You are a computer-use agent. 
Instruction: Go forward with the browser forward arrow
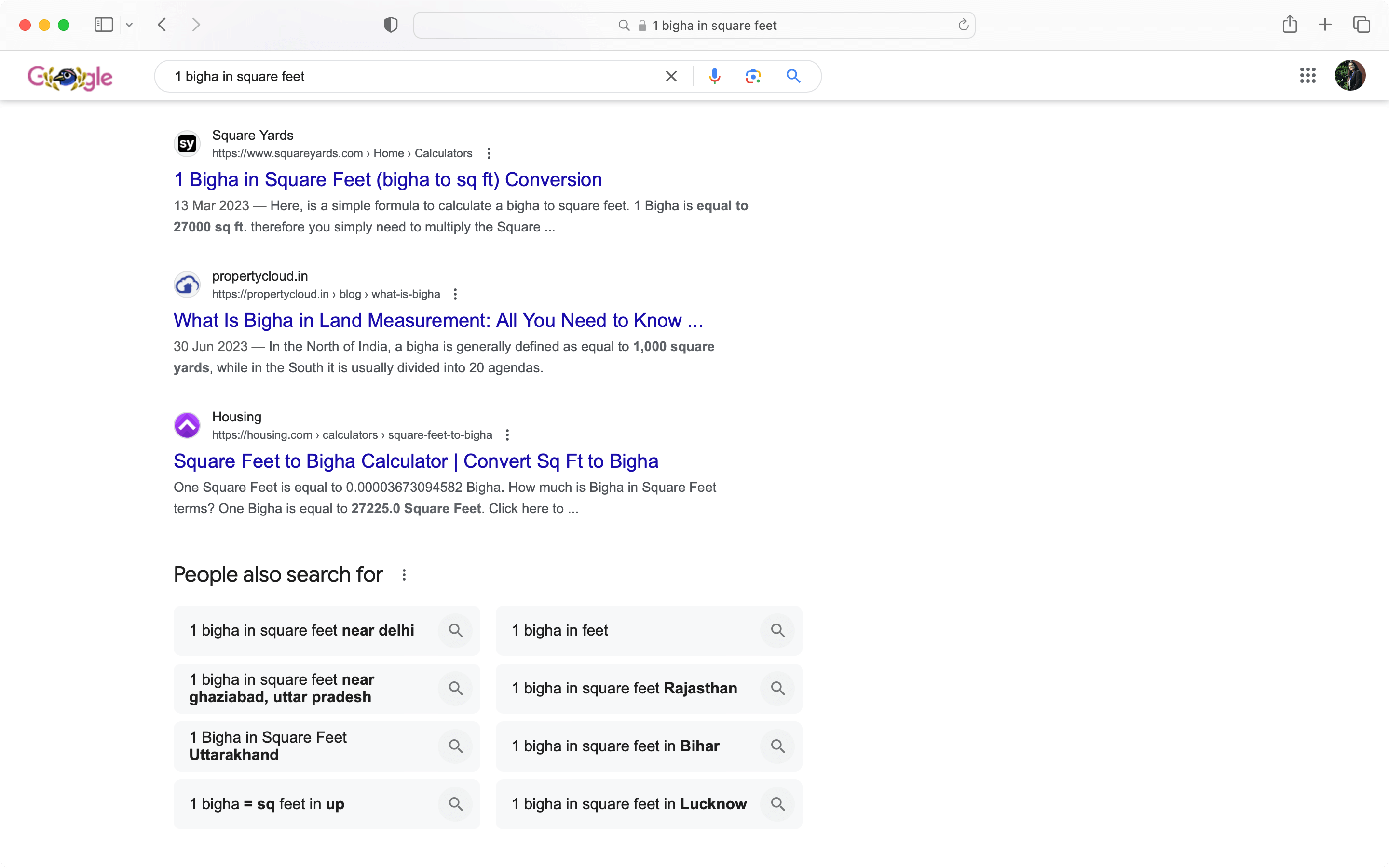(196, 25)
